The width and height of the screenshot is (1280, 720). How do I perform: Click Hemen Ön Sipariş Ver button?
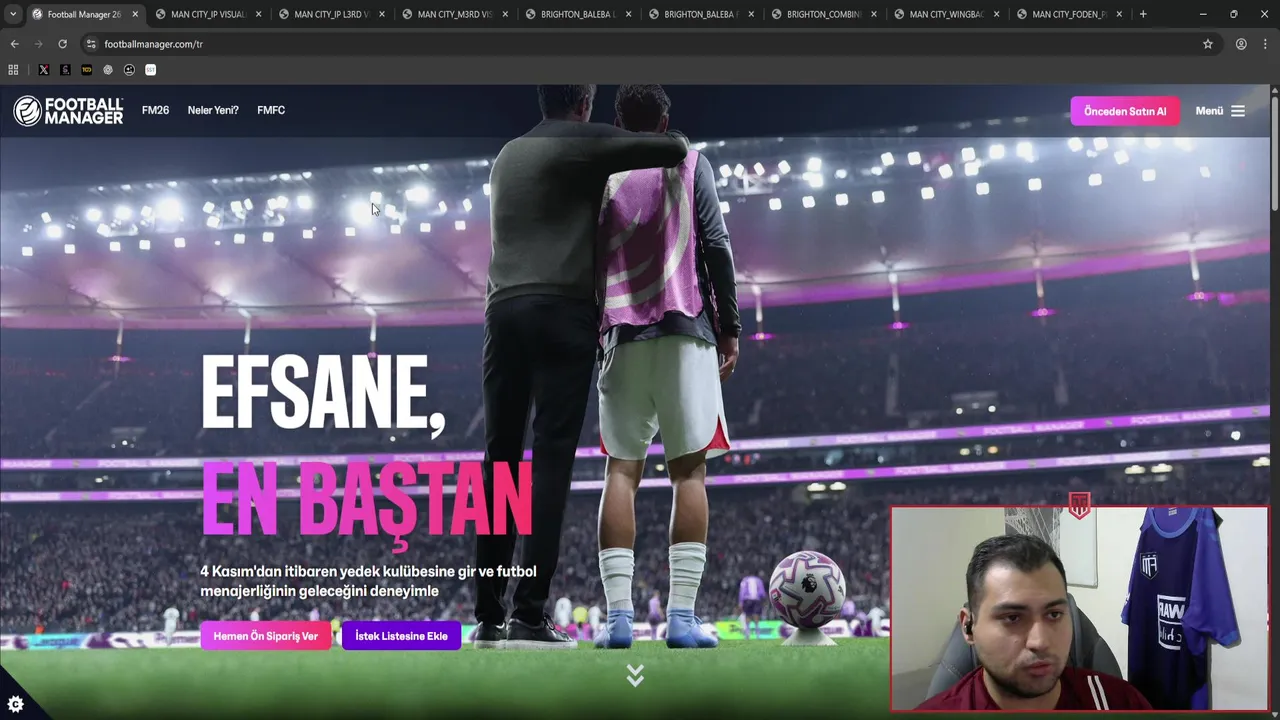265,636
